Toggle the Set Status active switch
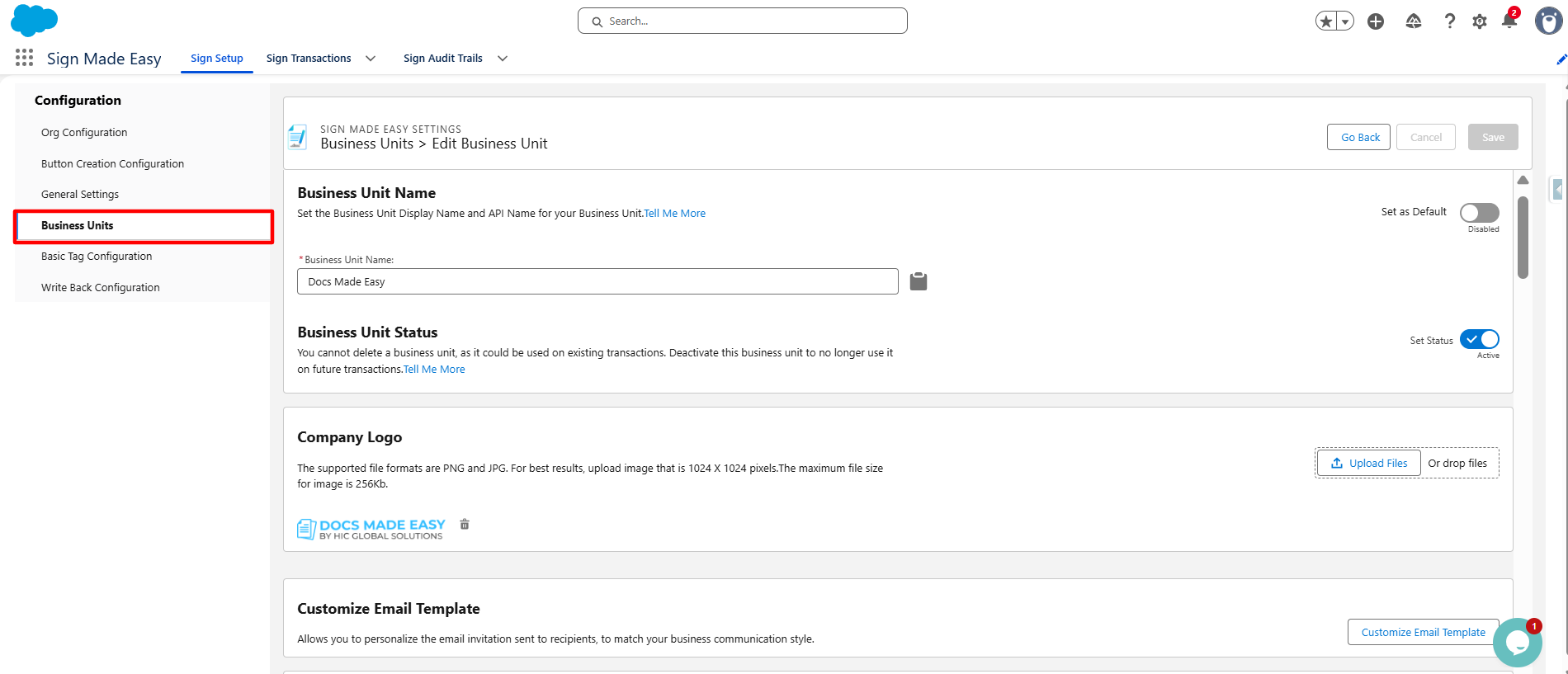Screen dimensions: 1568x674 (1480, 339)
